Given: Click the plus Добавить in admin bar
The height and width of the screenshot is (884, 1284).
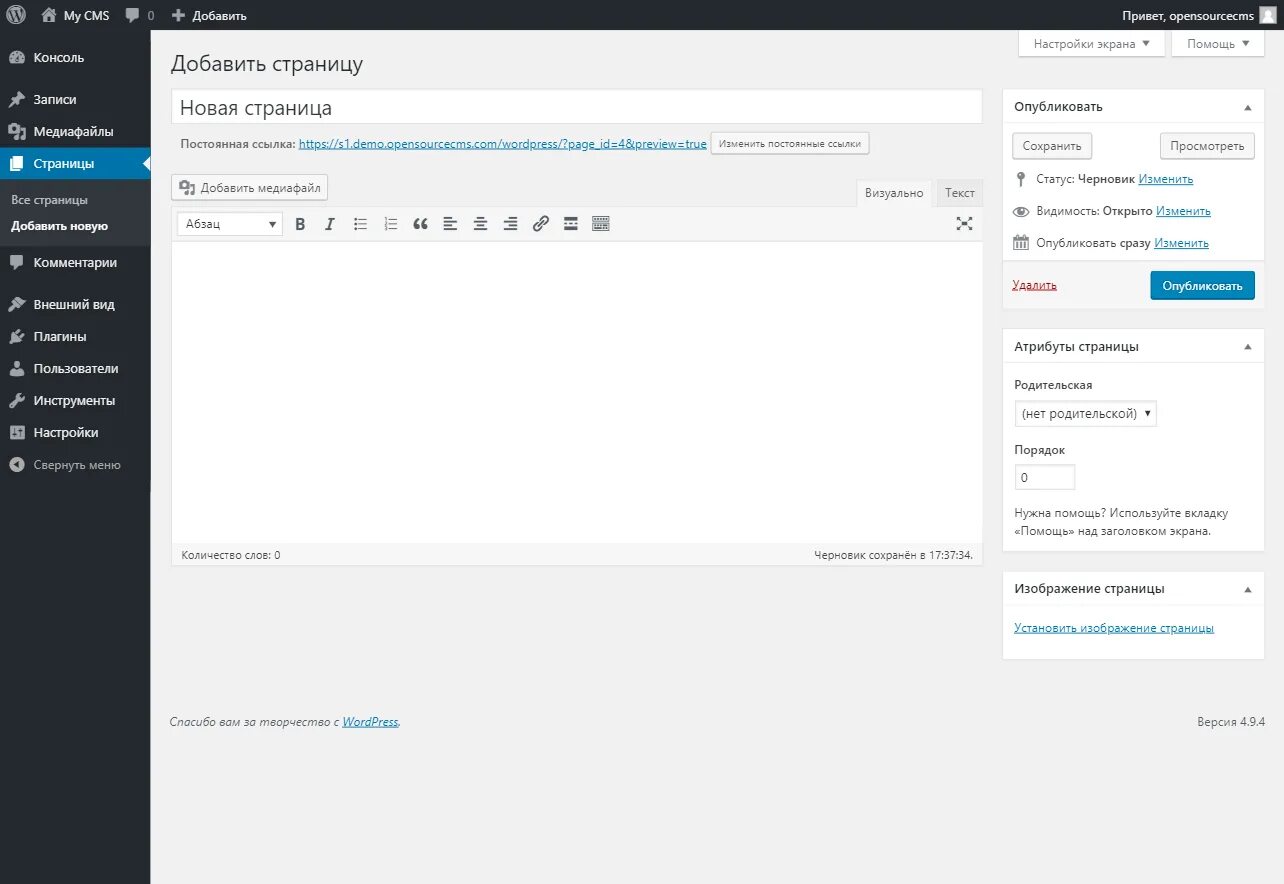Looking at the screenshot, I should 209,15.
